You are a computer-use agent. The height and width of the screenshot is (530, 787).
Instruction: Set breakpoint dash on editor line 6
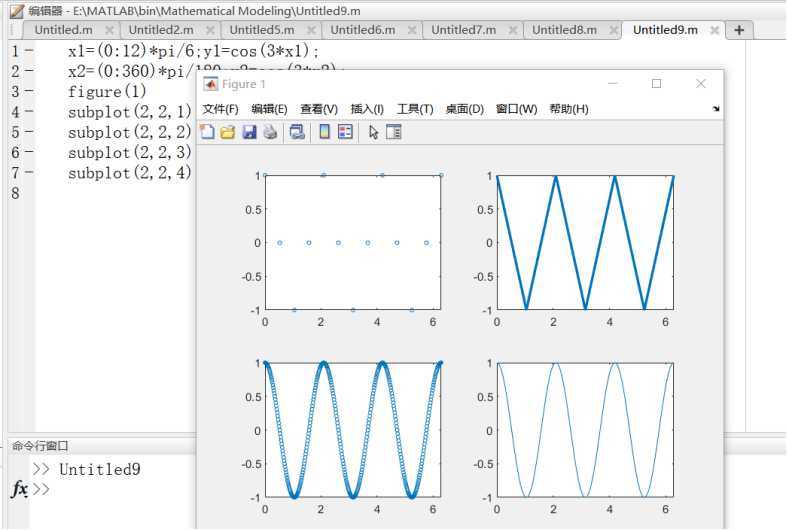29,152
